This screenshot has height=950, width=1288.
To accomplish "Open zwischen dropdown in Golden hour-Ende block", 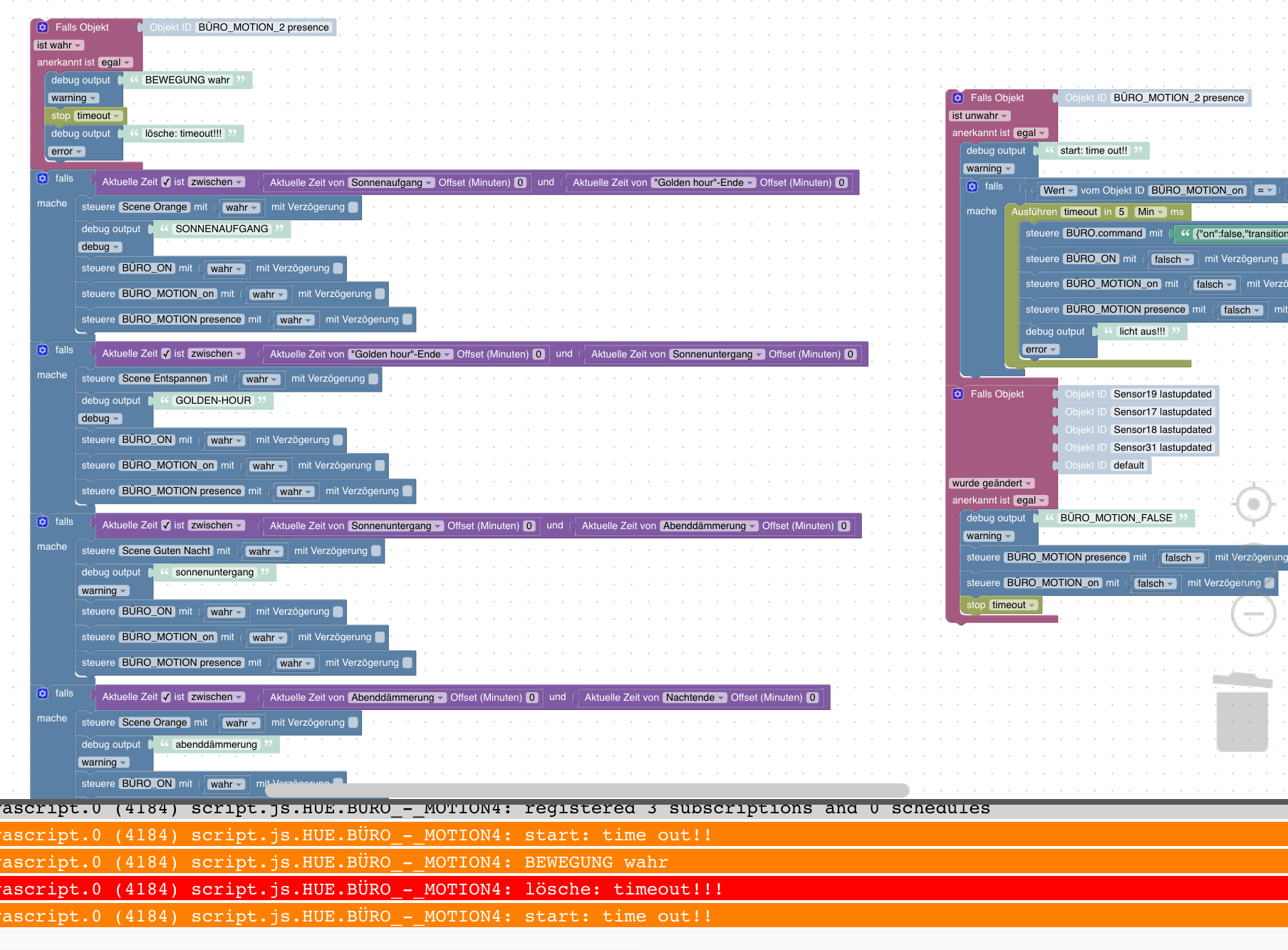I will click(x=217, y=353).
